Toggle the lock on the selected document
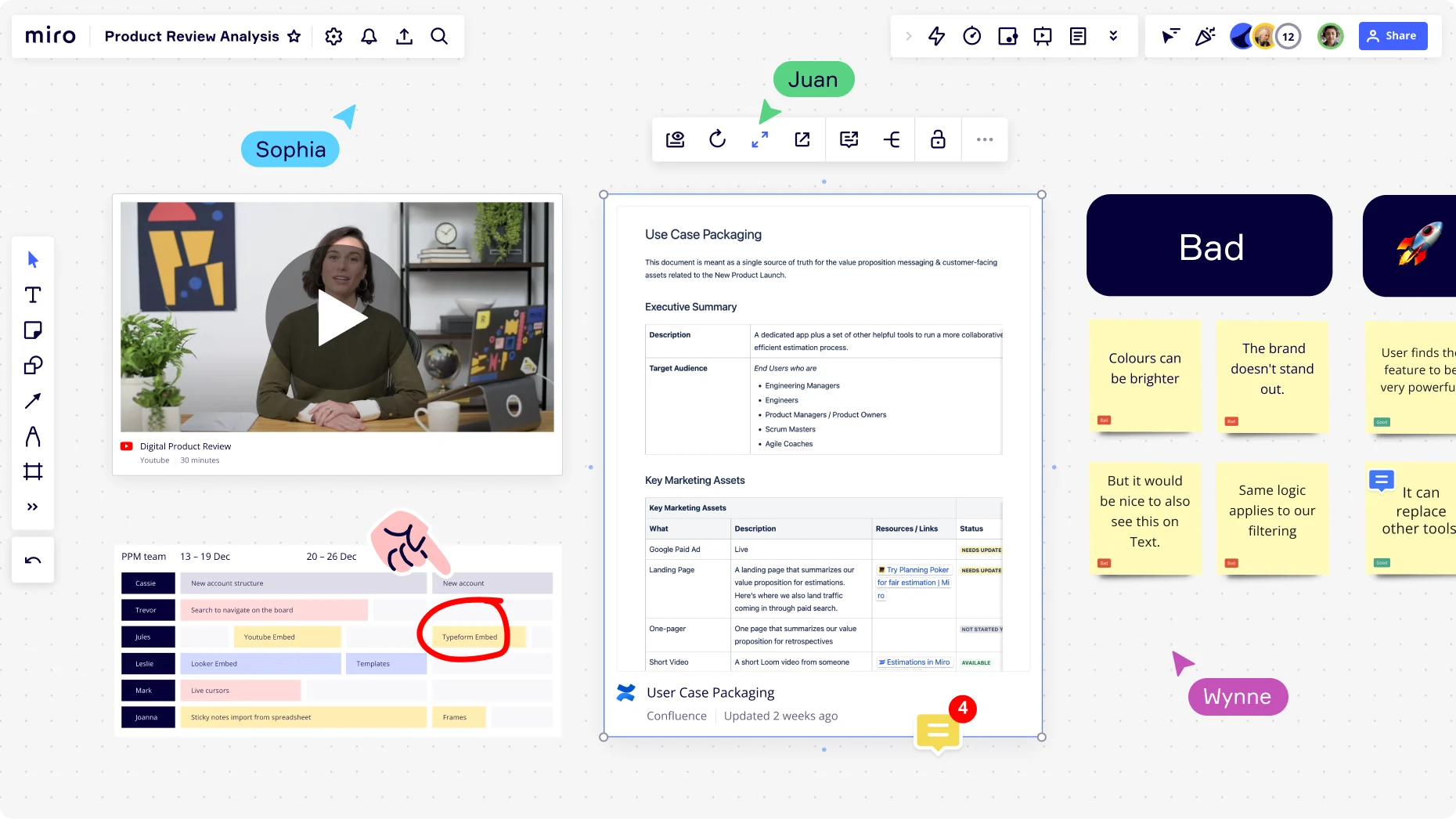The height and width of the screenshot is (819, 1456). coord(938,139)
